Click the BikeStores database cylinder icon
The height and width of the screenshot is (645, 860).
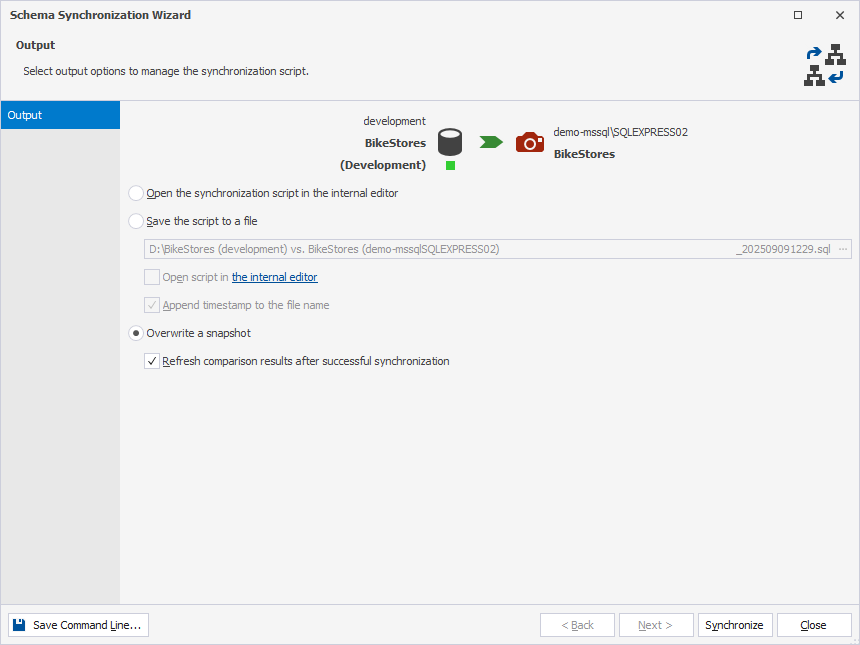[449, 140]
